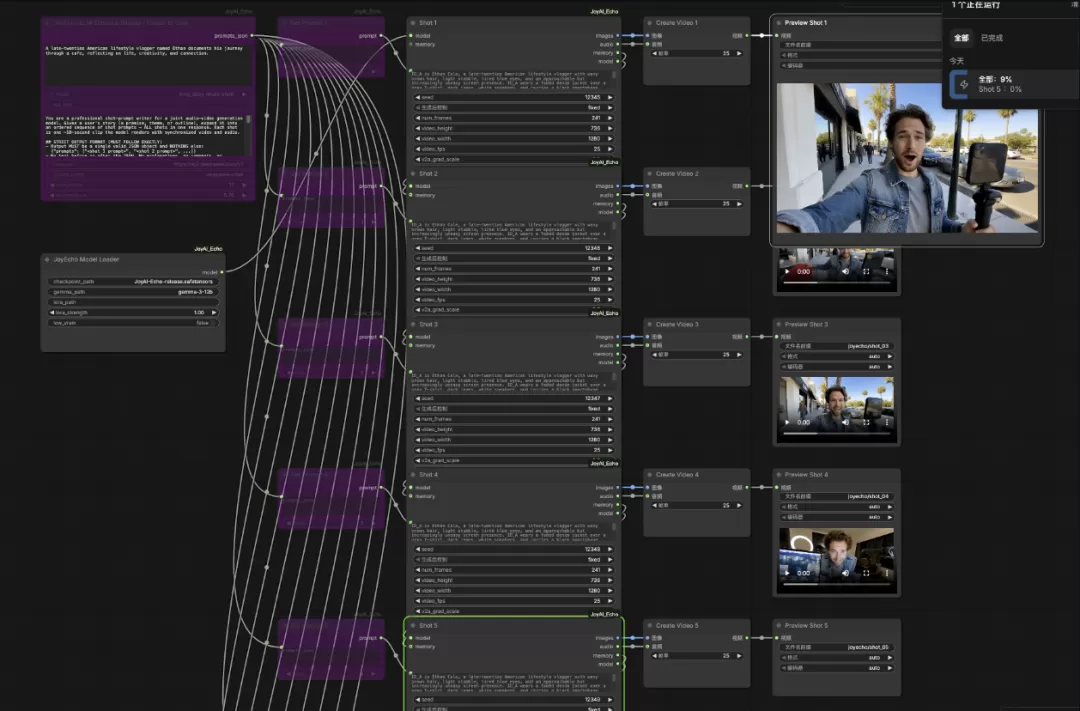Edit the gemma_path field in JoyEcho Model Loader
This screenshot has width=1080, height=711.
(x=134, y=291)
